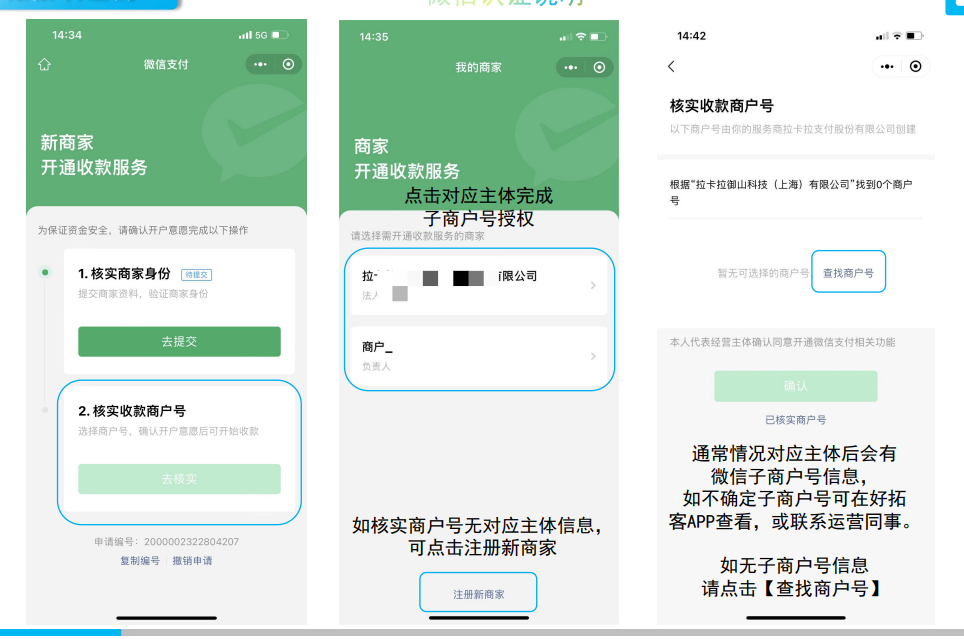Click the 我的商家 title text
The width and height of the screenshot is (964, 639).
[478, 68]
